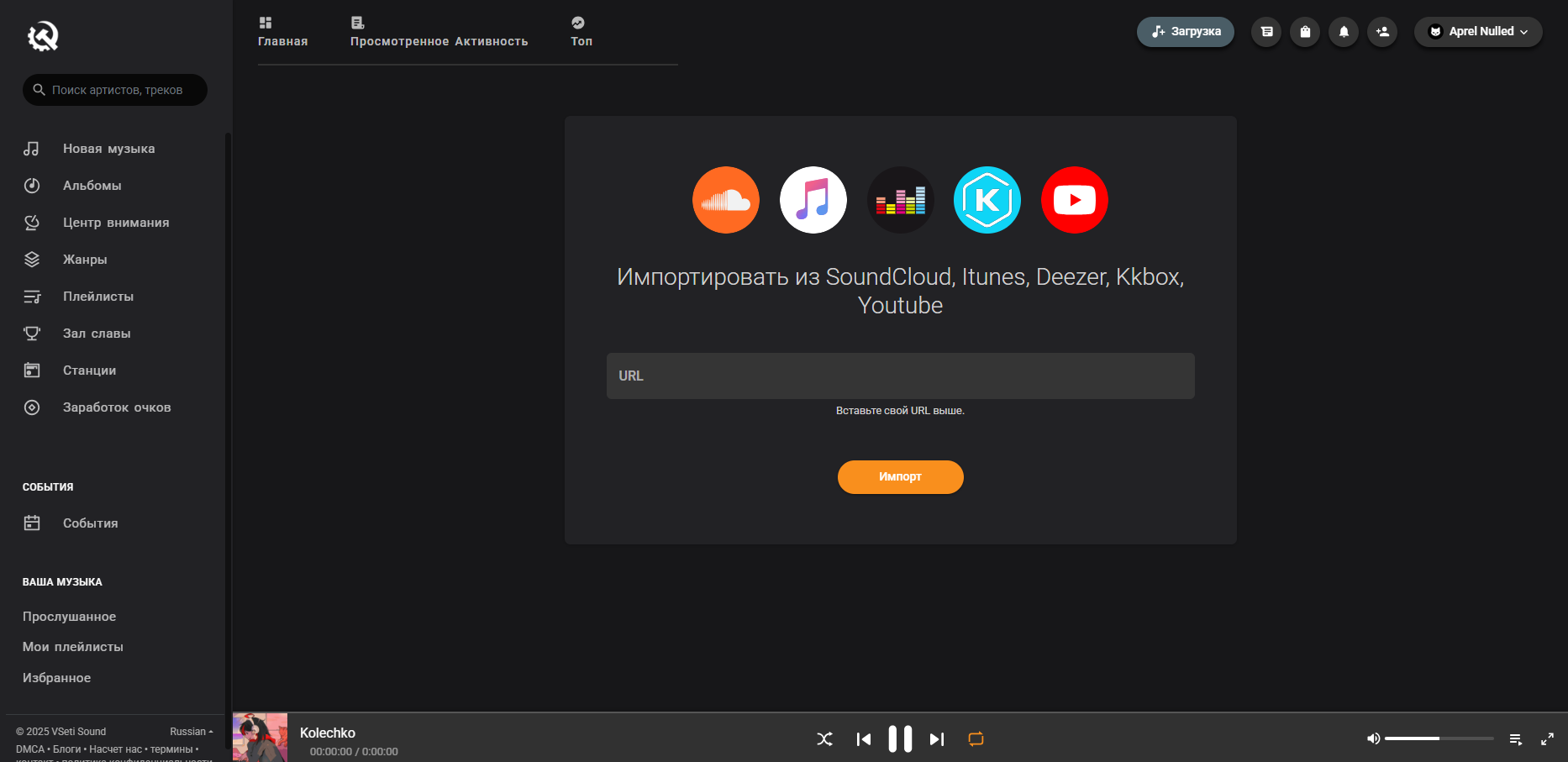Click the Deezer equalizer icon
The width and height of the screenshot is (1568, 762).
pos(901,200)
